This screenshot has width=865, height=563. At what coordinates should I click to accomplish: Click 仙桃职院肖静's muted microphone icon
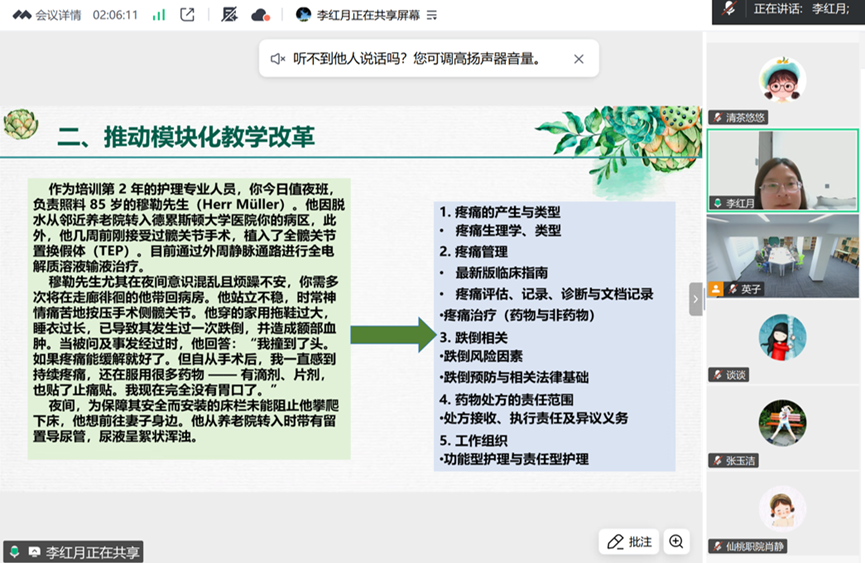[x=717, y=546]
